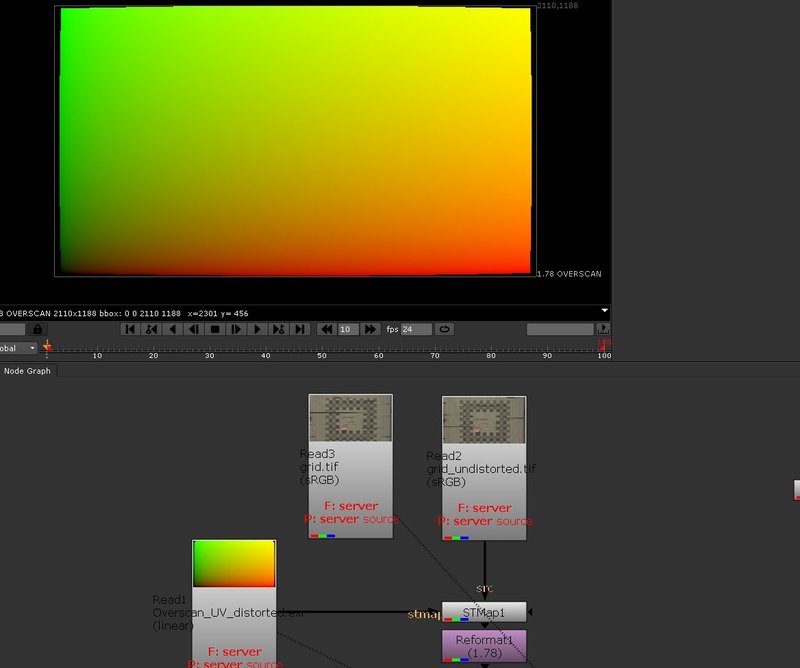Jump to first frame button
The width and height of the screenshot is (800, 668).
click(x=130, y=329)
